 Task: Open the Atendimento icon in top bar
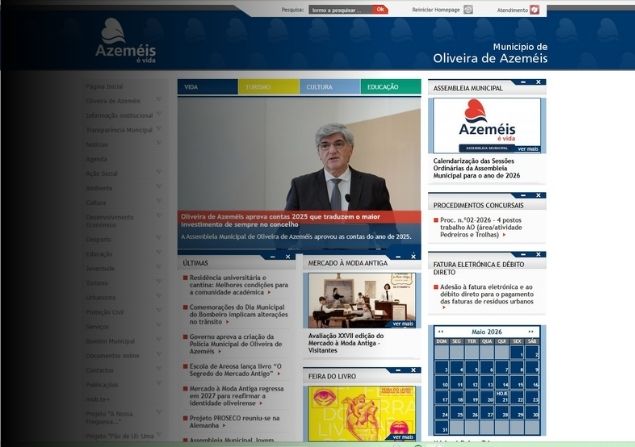click(x=535, y=10)
